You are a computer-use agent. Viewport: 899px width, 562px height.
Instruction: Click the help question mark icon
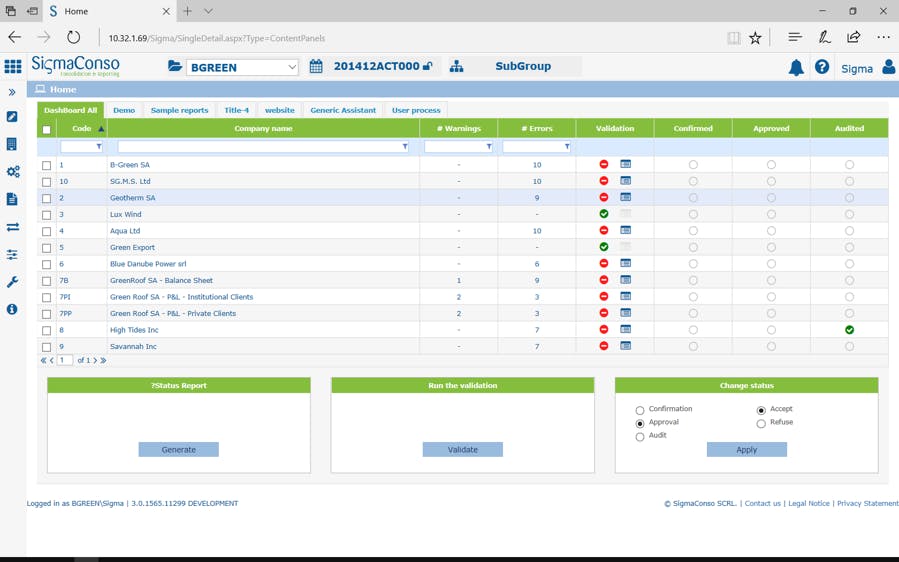(x=822, y=67)
